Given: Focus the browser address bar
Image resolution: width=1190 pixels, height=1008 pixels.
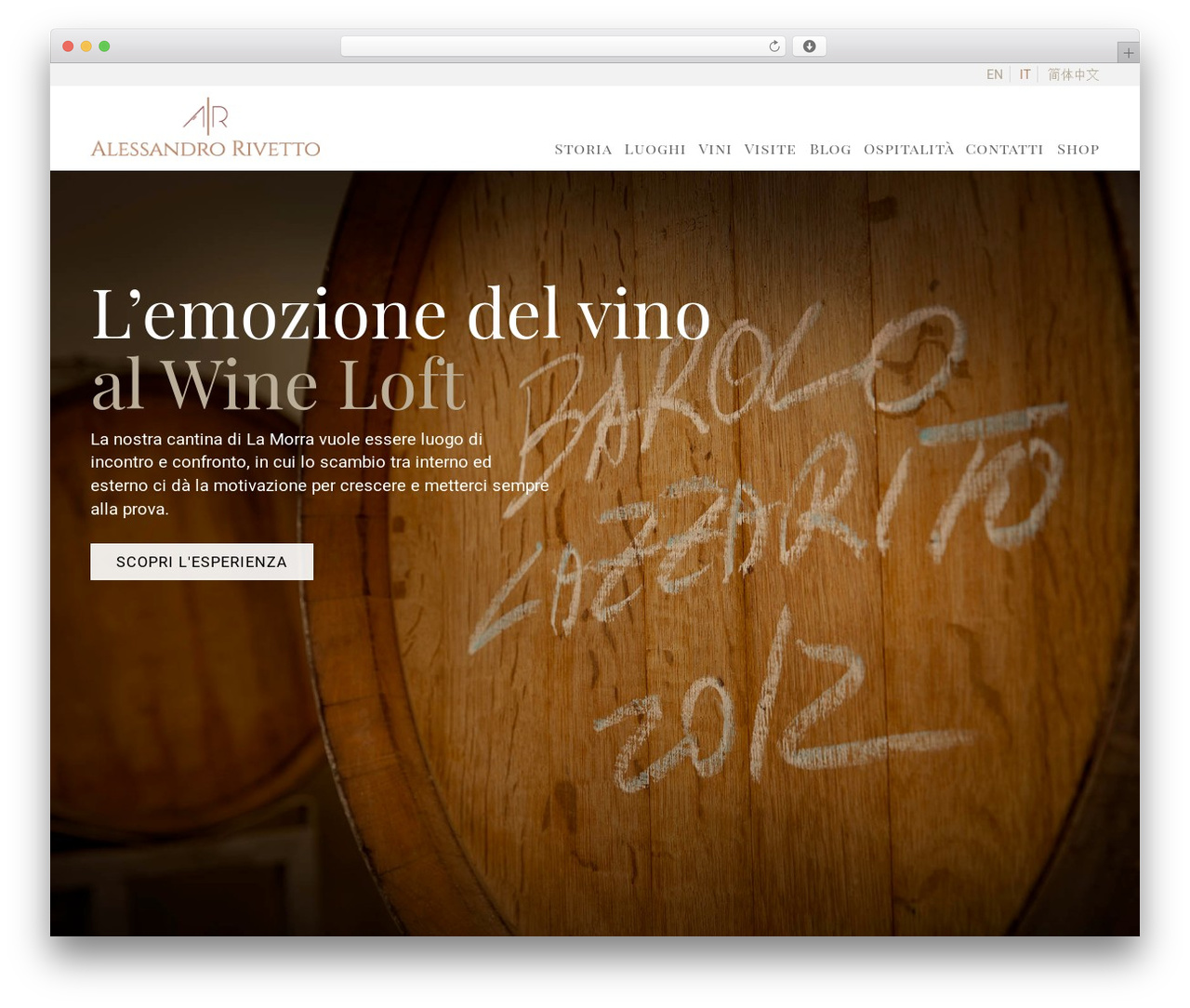Looking at the screenshot, I should click(562, 46).
